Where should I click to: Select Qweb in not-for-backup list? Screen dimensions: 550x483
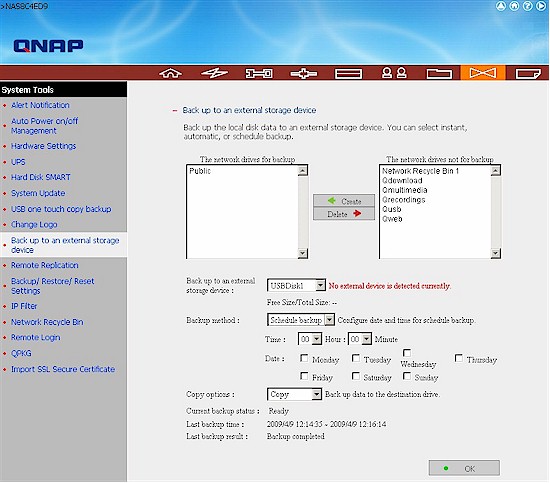[x=392, y=219]
